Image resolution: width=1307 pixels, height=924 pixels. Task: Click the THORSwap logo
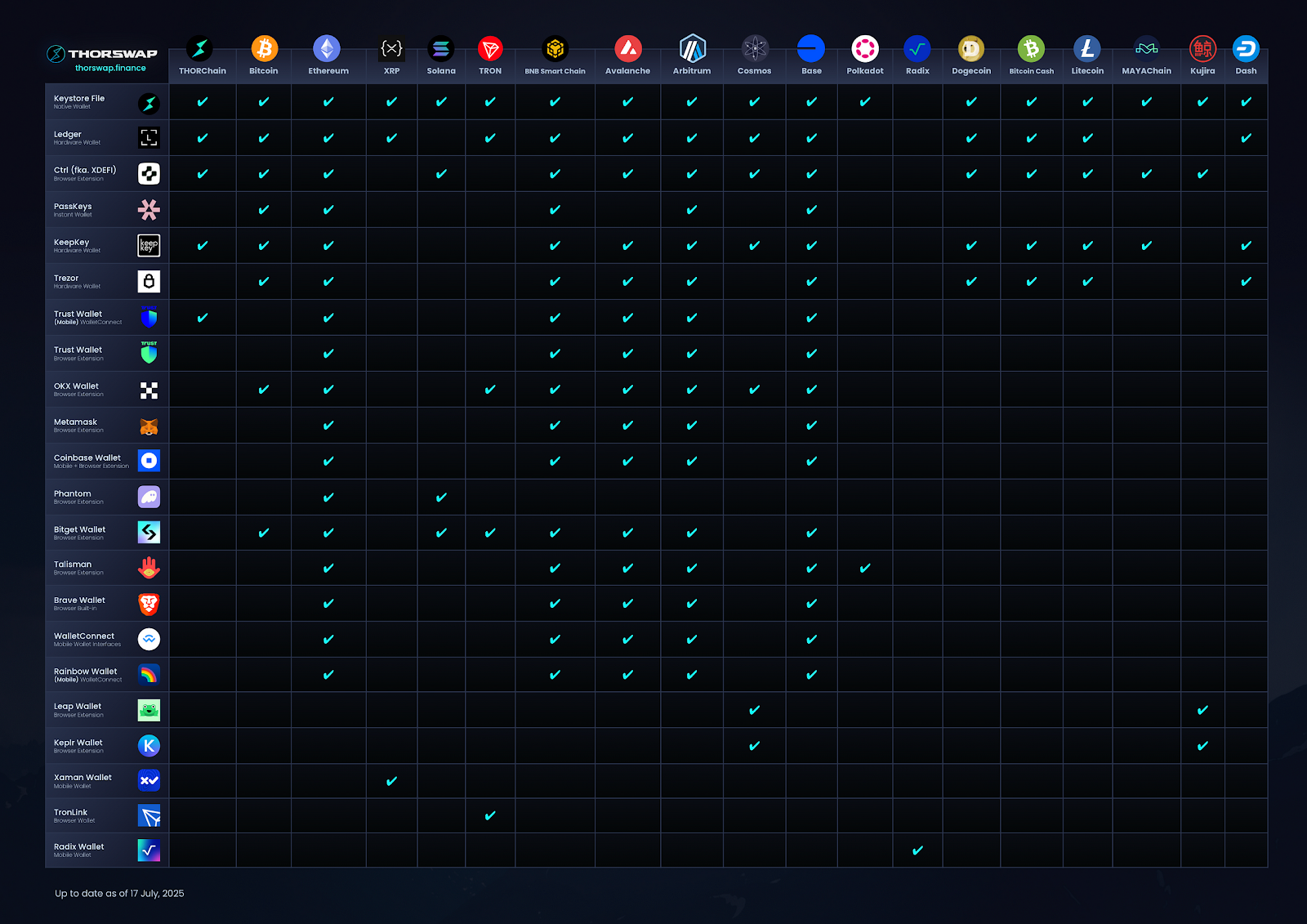click(x=102, y=54)
